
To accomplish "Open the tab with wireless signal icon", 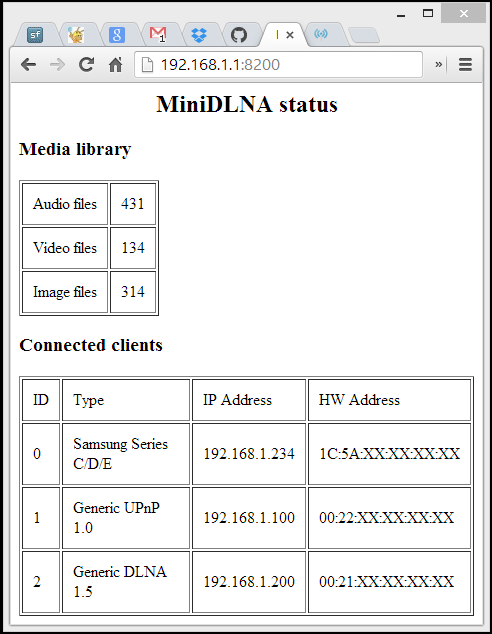I will pyautogui.click(x=321, y=34).
